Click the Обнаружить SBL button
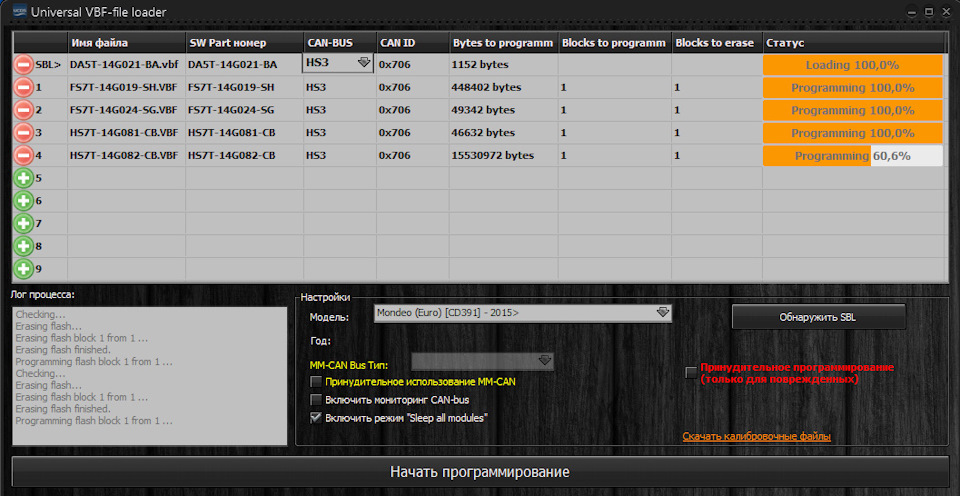This screenshot has height=496, width=960. [818, 317]
